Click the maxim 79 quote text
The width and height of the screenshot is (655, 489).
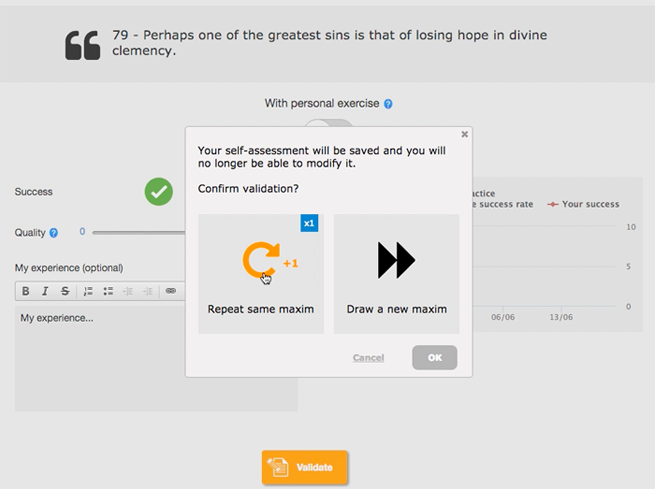click(x=329, y=43)
